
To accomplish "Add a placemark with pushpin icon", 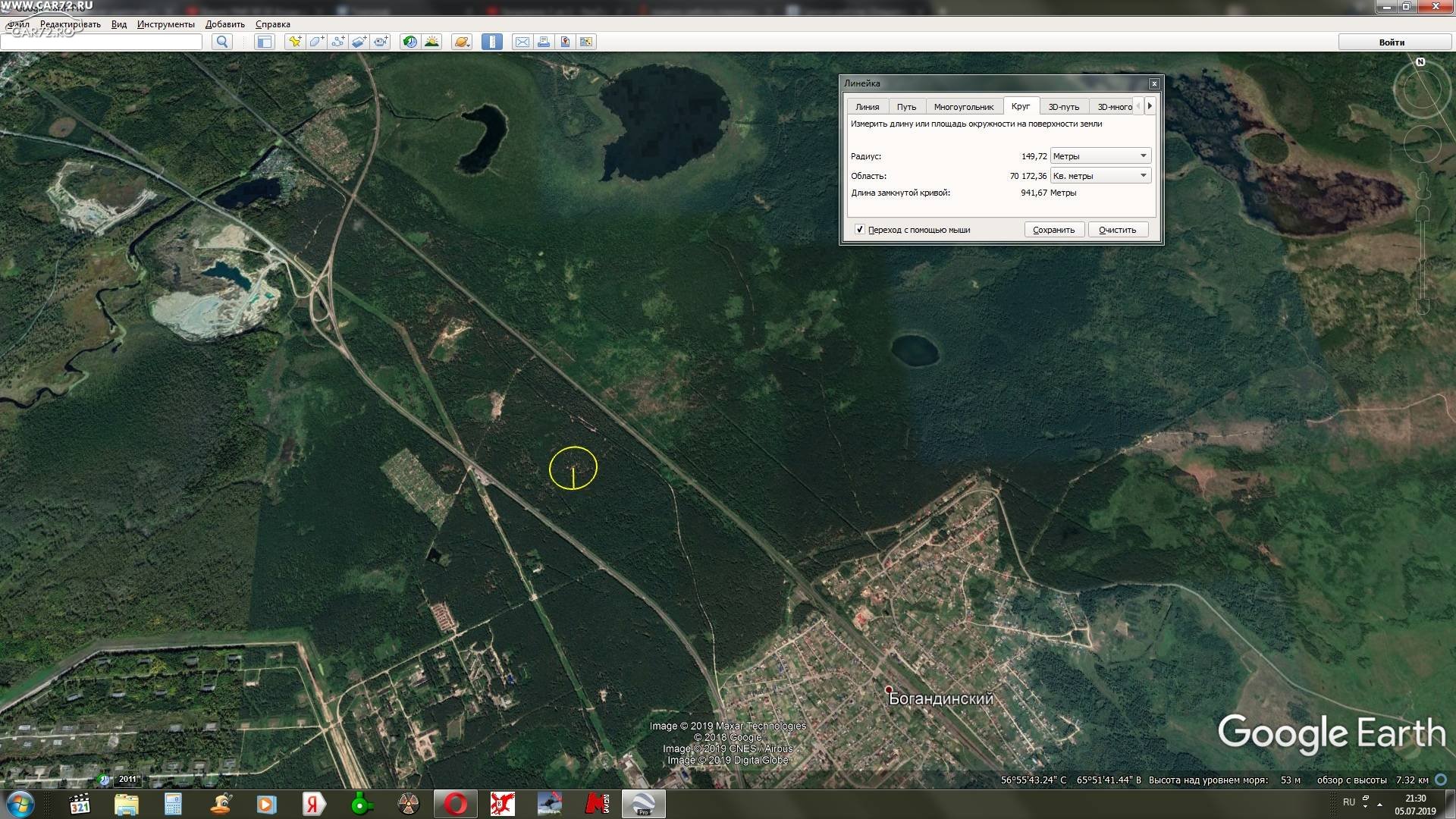I will (x=295, y=42).
